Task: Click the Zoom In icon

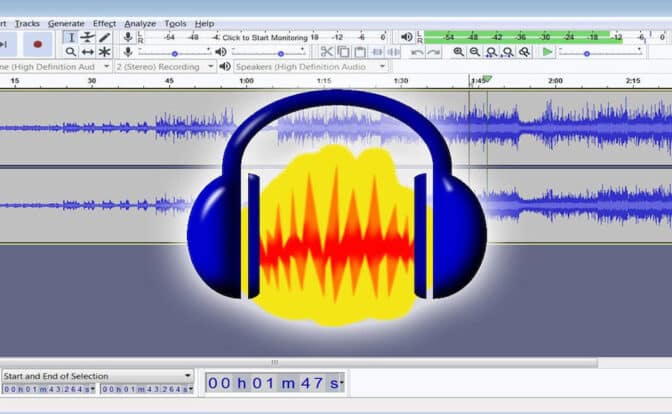Action: pyautogui.click(x=458, y=52)
